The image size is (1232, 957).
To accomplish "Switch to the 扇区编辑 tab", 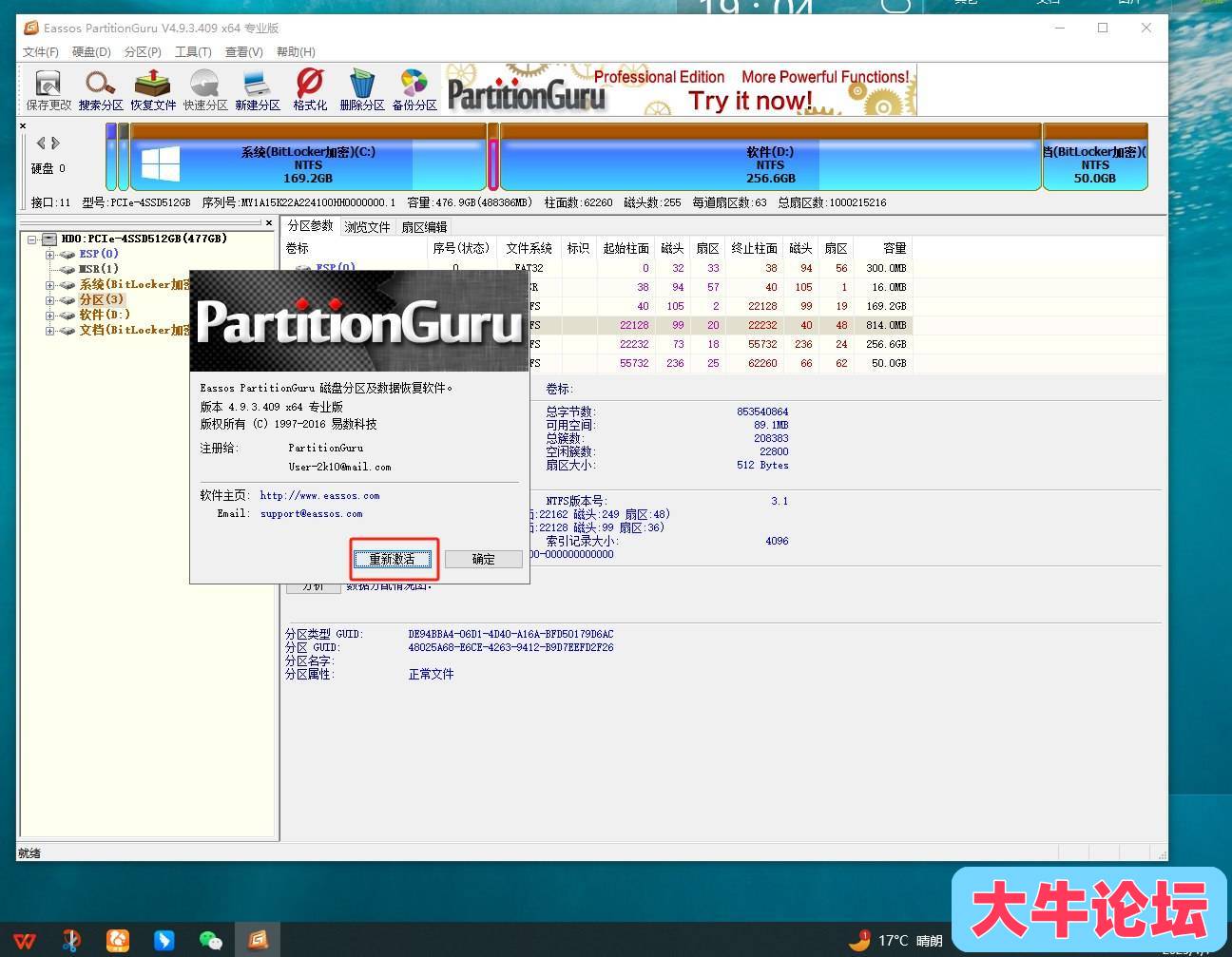I will click(424, 227).
